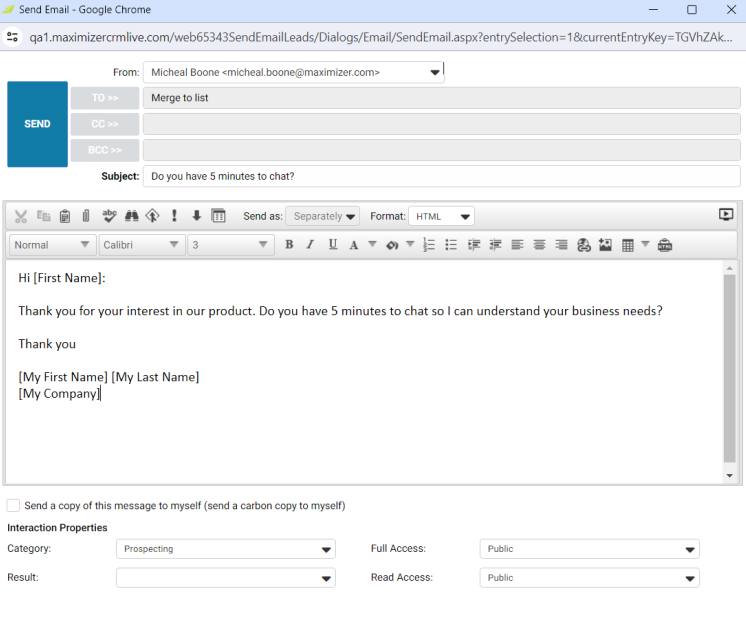Image resolution: width=746 pixels, height=626 pixels.
Task: Insert a numbered list
Action: (429, 245)
